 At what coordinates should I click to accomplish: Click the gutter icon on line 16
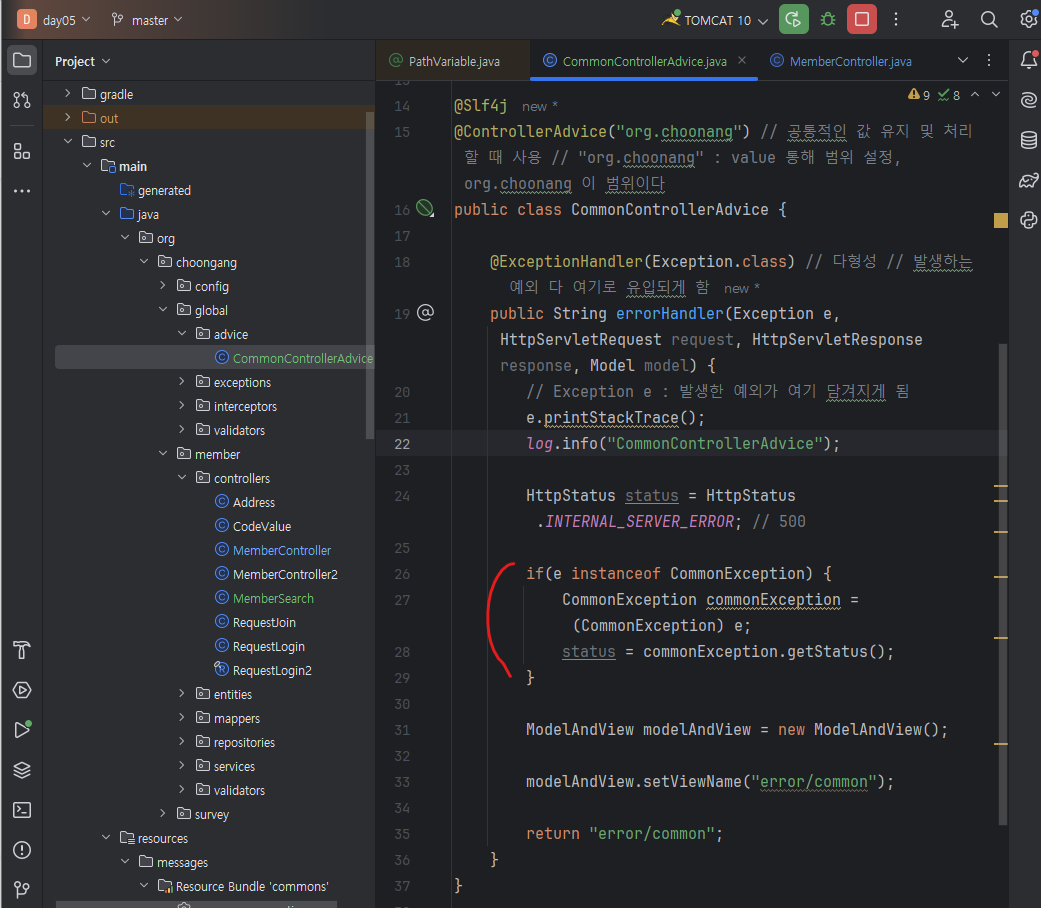click(425, 208)
